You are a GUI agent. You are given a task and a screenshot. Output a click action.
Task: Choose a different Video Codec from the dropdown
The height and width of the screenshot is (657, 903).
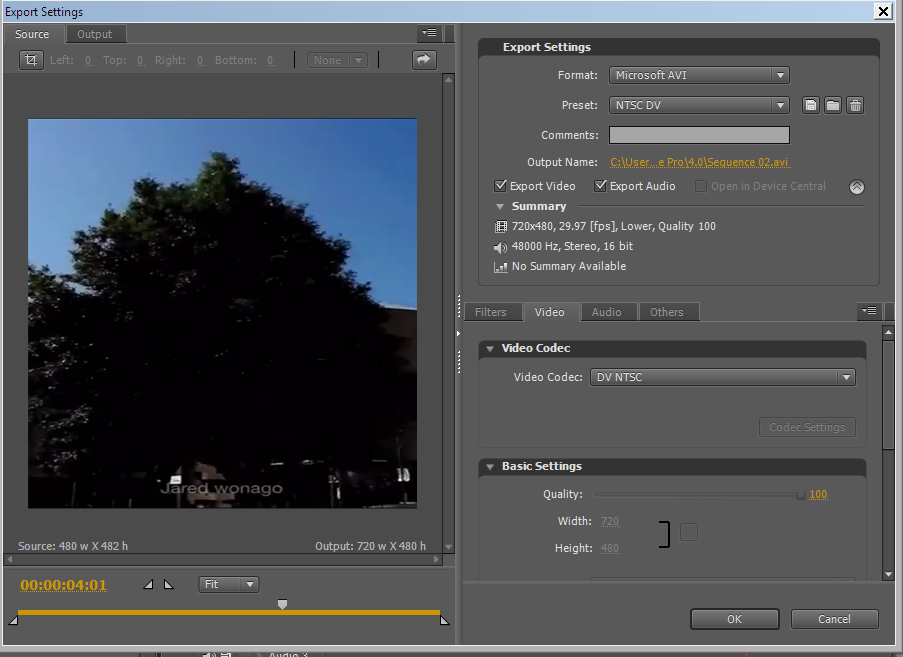722,377
